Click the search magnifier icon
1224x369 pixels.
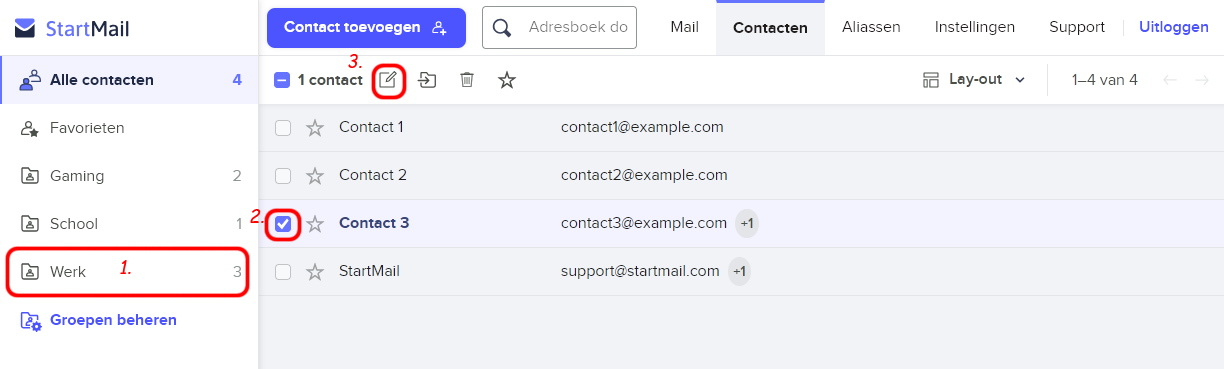(502, 28)
